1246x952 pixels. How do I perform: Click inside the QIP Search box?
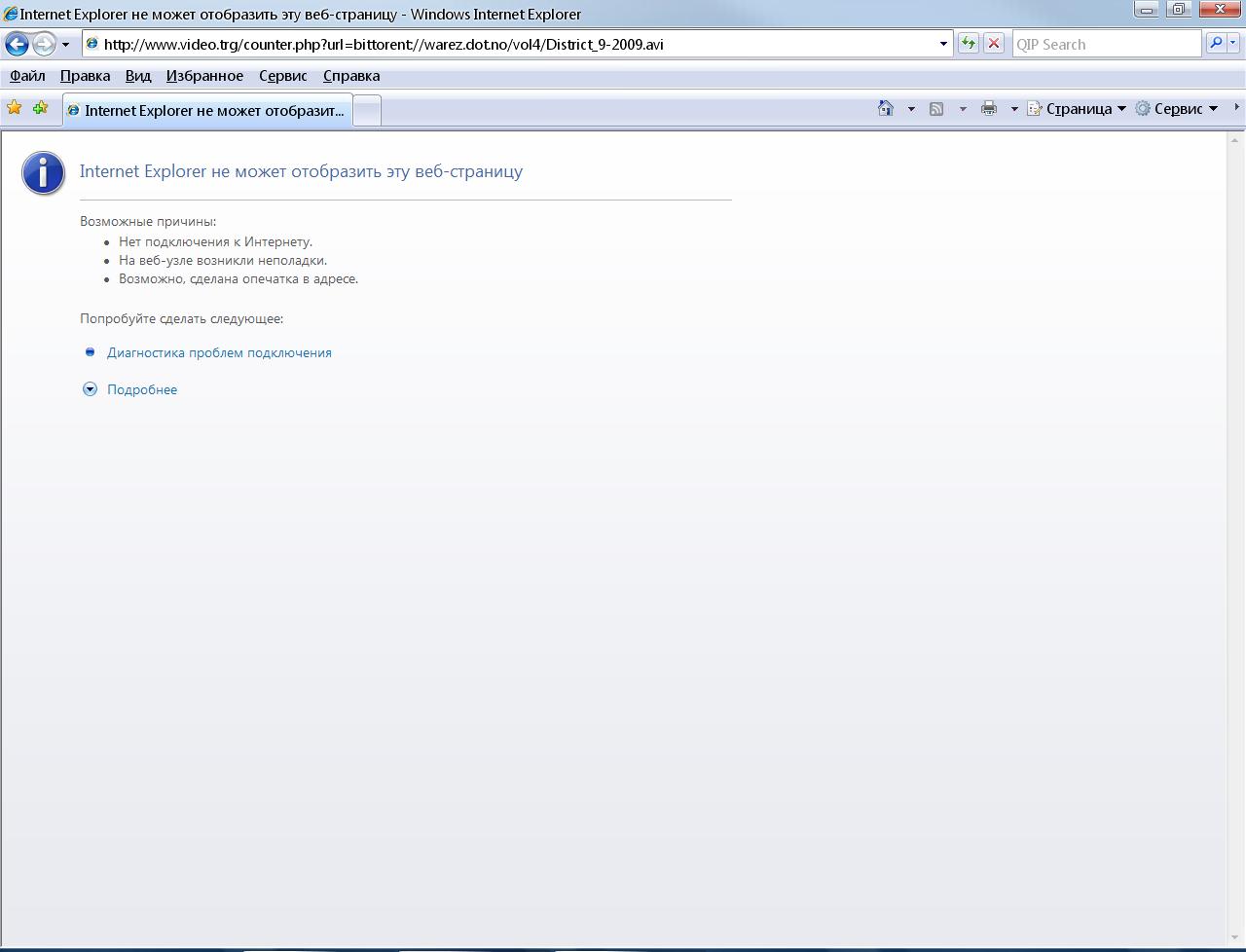pos(1106,44)
